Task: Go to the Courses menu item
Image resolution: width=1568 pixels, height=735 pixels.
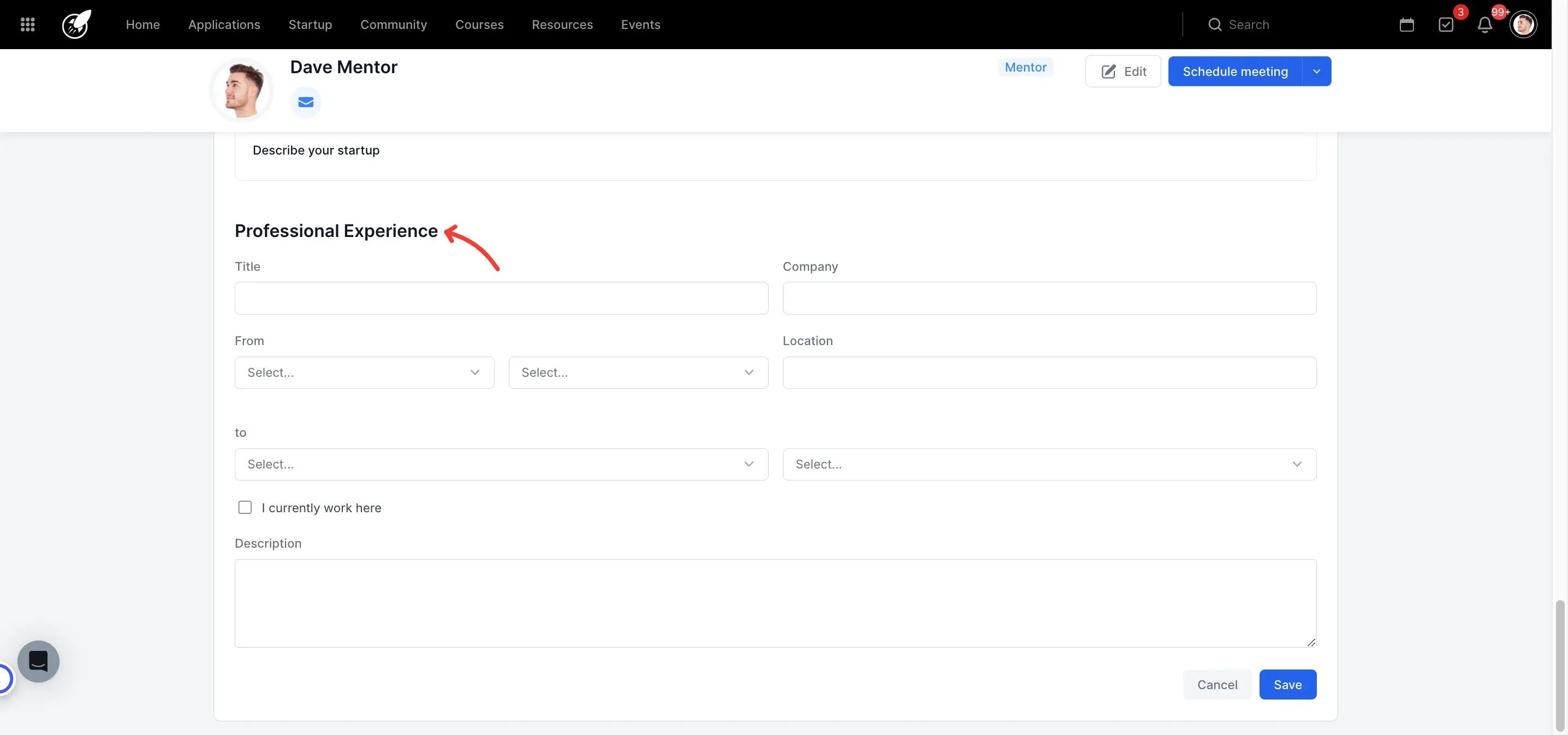Action: (x=479, y=25)
